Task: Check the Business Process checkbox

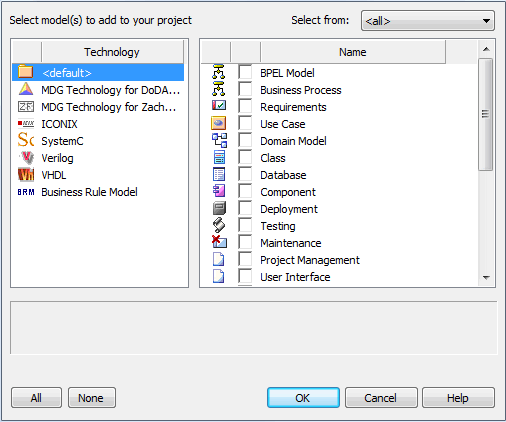Action: point(245,89)
